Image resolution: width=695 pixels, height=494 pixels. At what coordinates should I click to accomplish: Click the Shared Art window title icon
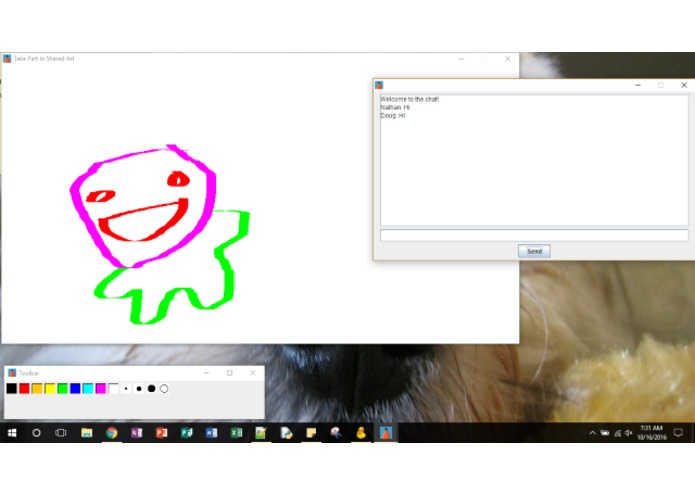[7, 58]
